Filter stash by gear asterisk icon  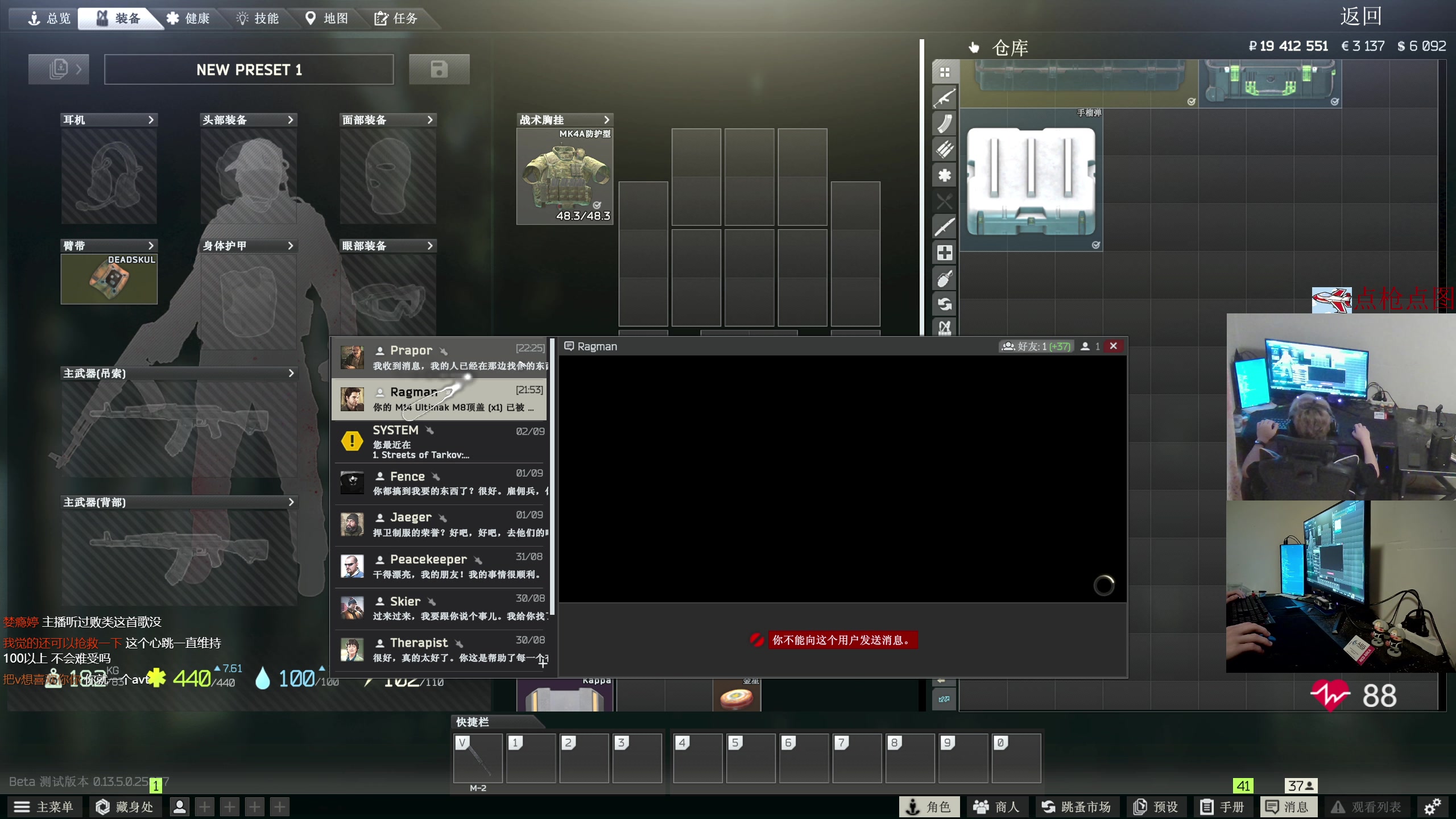tap(945, 175)
